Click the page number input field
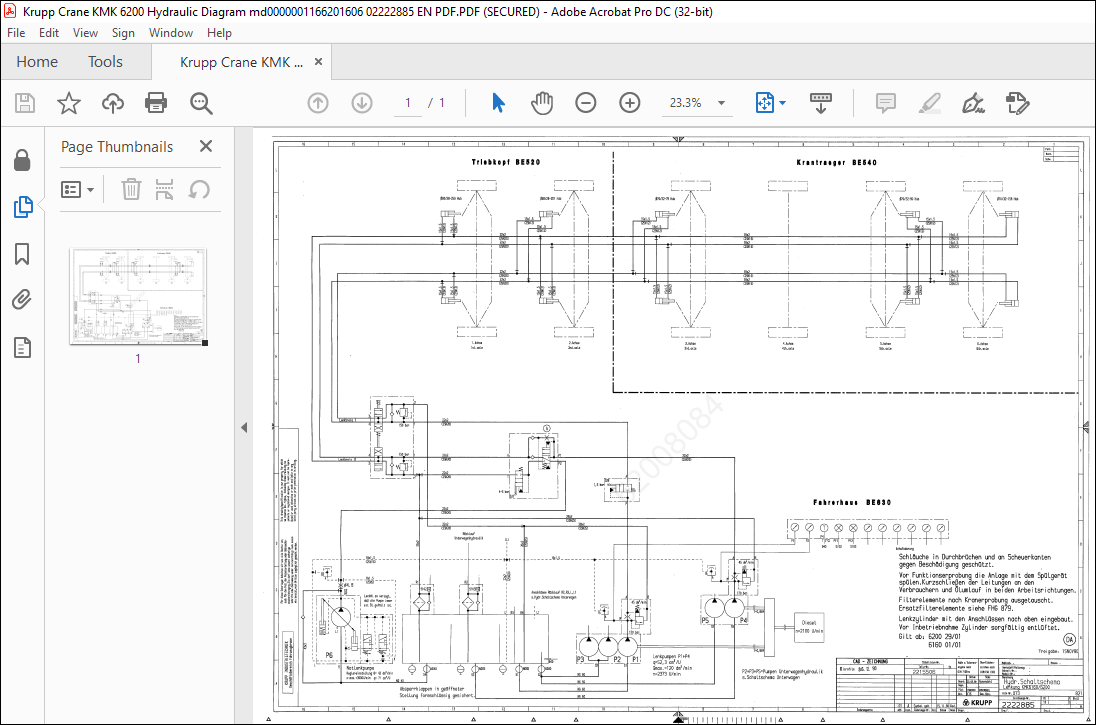This screenshot has width=1096, height=725. [x=408, y=103]
